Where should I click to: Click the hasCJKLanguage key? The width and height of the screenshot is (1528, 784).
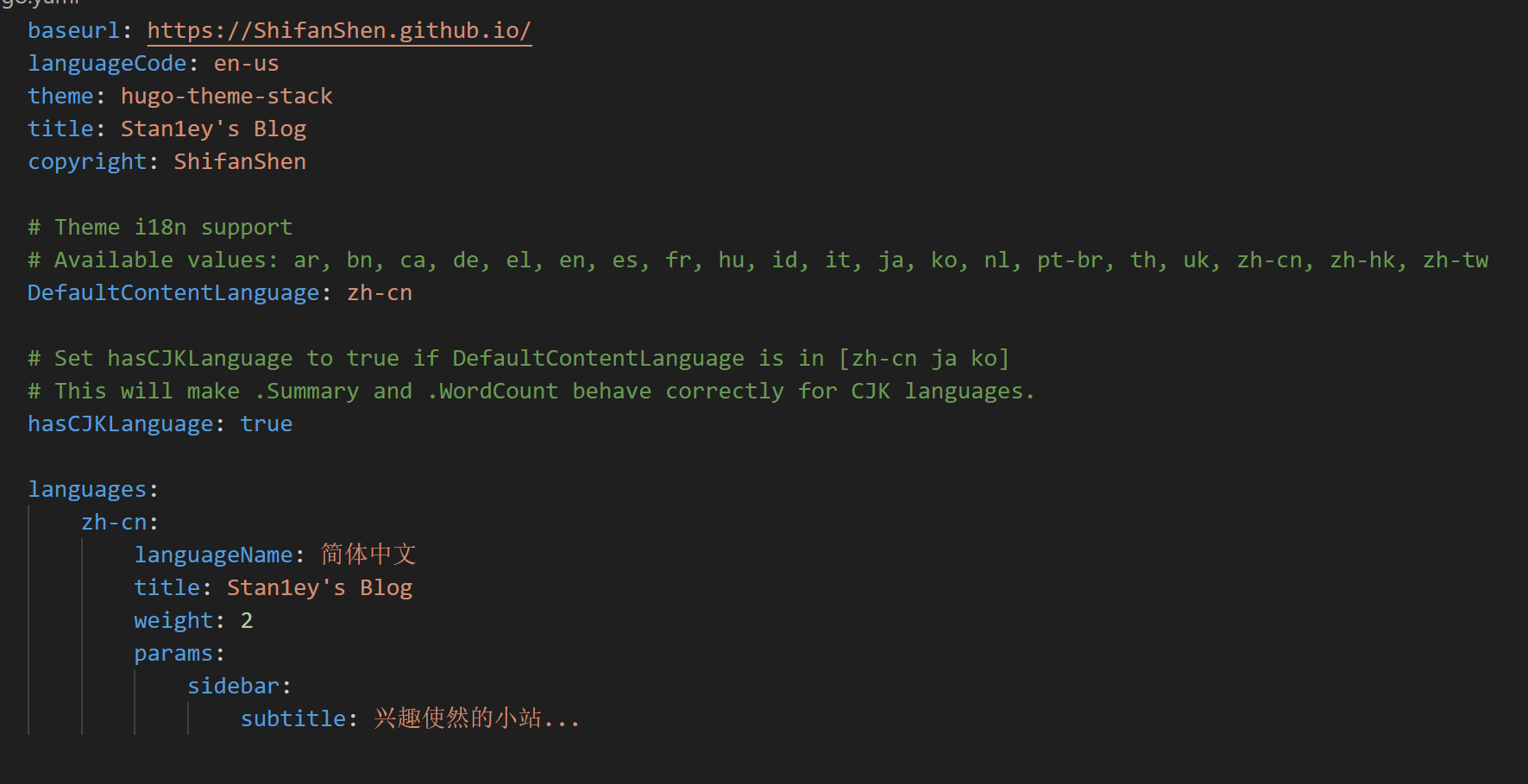120,424
